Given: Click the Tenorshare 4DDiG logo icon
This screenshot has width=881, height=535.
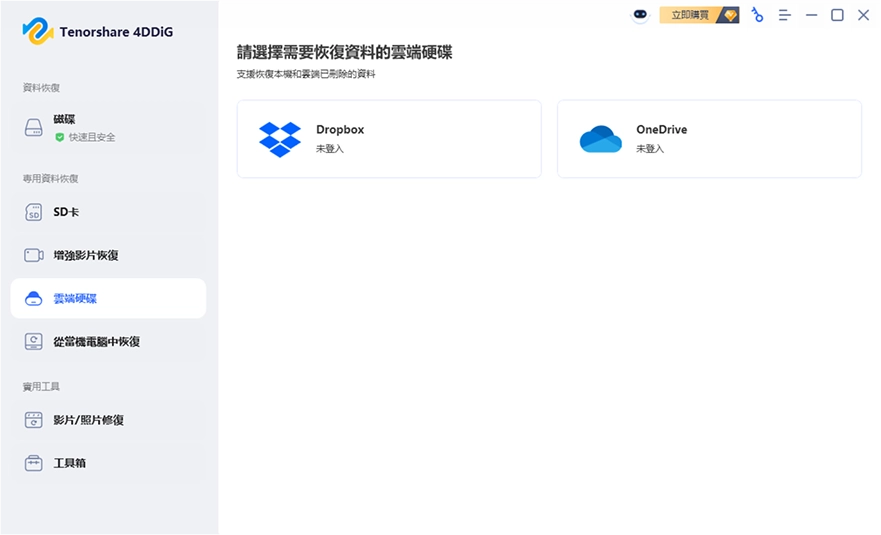Looking at the screenshot, I should [38, 31].
